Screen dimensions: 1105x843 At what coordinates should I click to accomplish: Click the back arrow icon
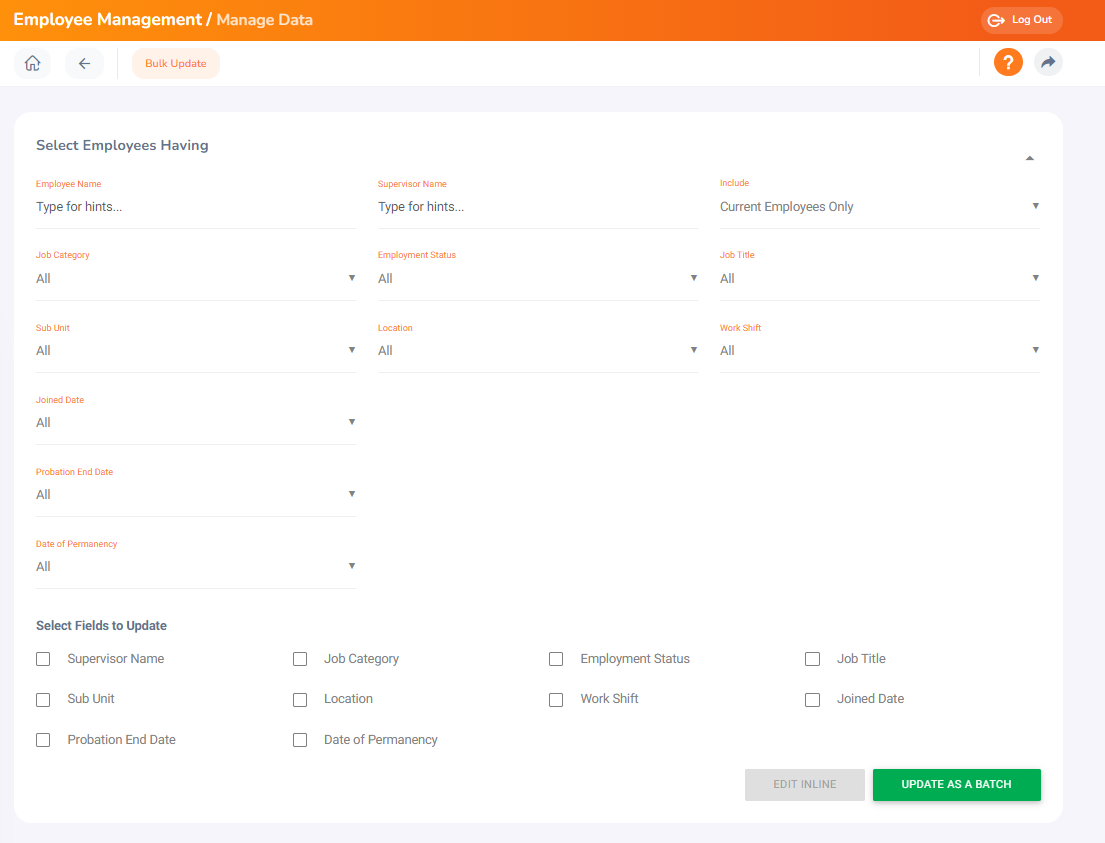[85, 63]
